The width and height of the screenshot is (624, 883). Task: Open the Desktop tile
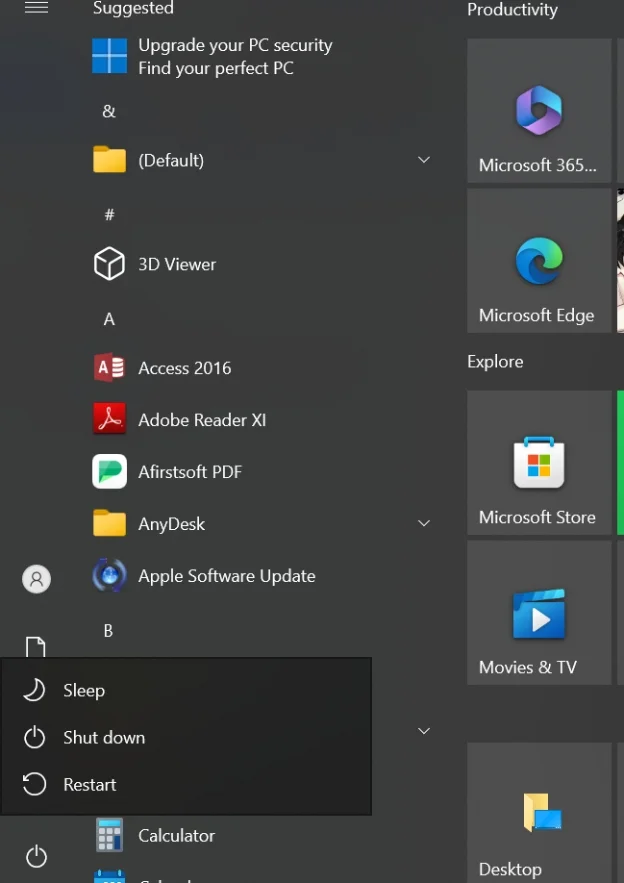point(539,813)
